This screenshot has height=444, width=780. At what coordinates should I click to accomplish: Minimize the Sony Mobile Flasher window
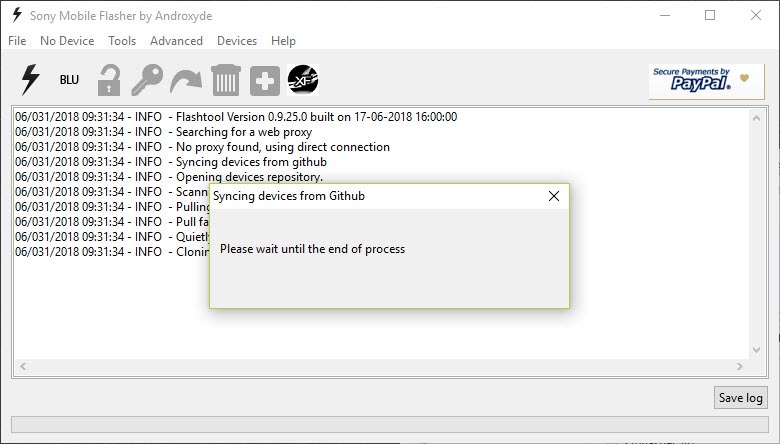click(665, 15)
